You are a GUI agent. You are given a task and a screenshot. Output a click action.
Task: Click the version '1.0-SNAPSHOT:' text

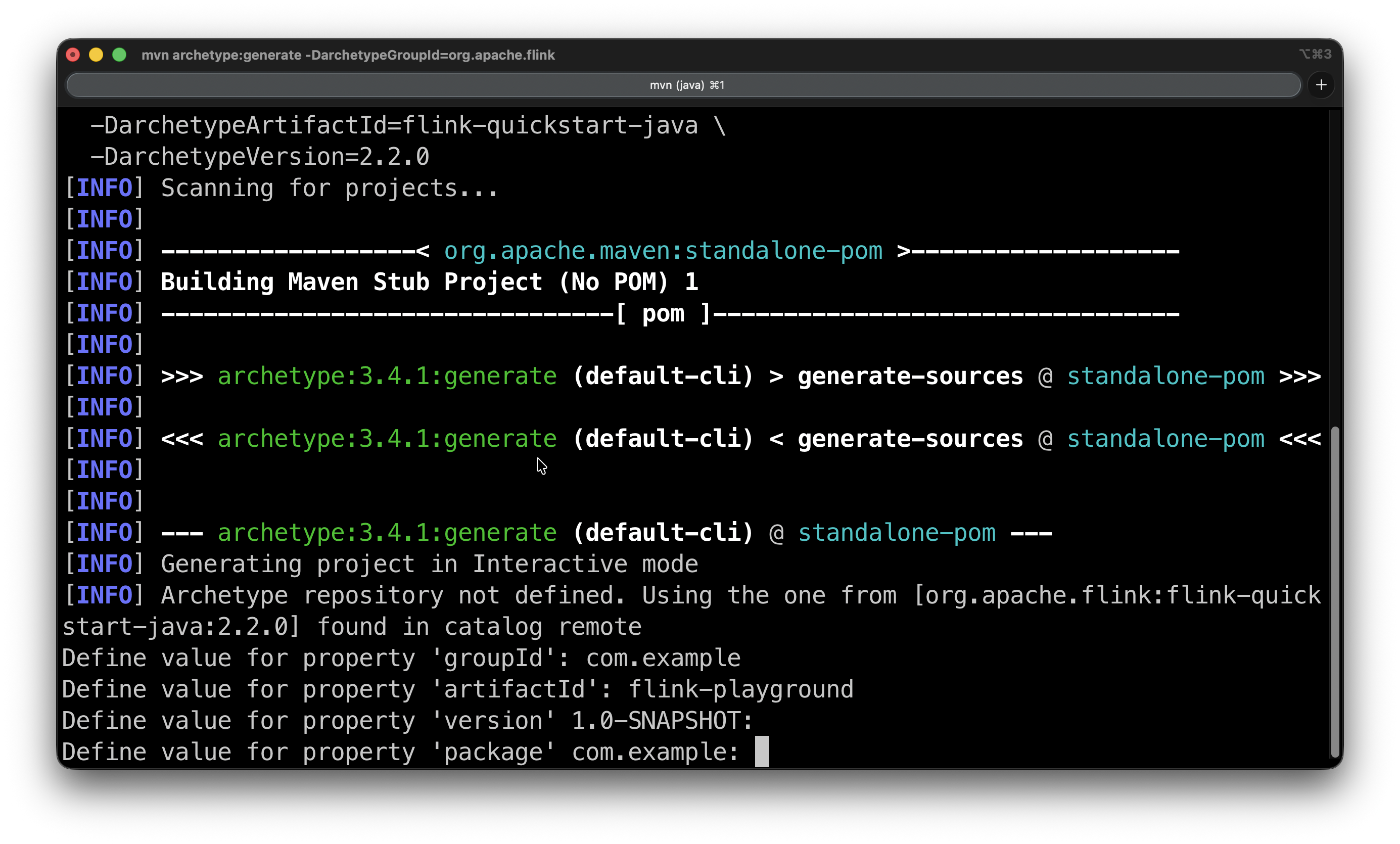point(663,721)
